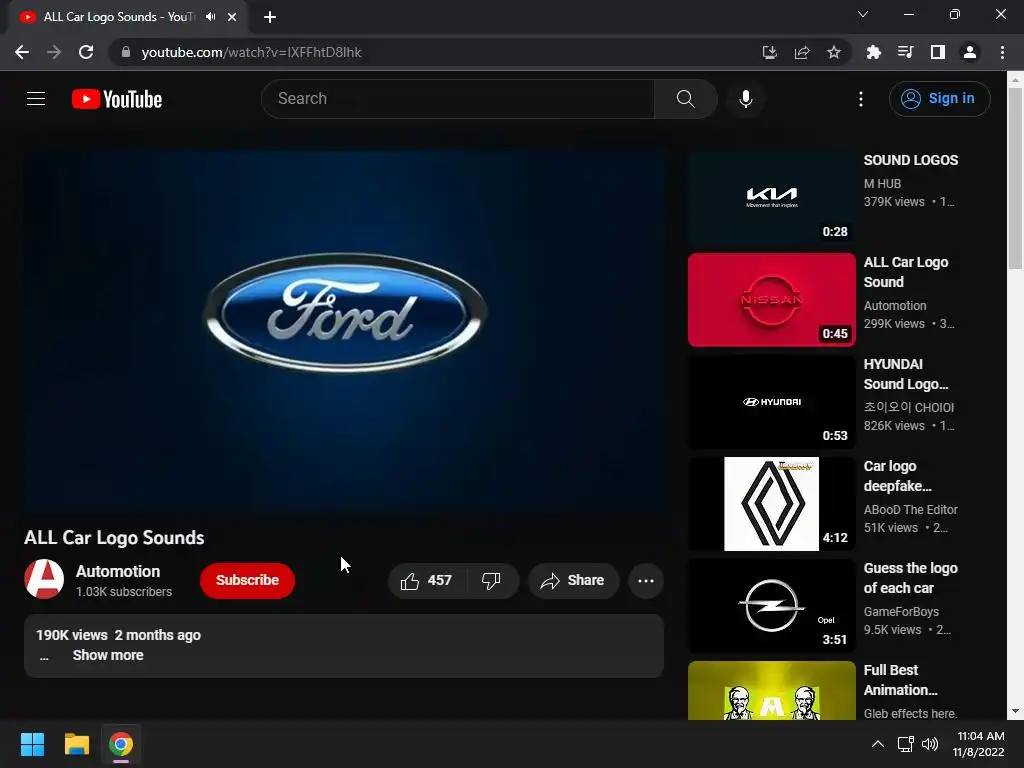Click the ABooD The Editor channel name
The height and width of the screenshot is (768, 1024).
pos(910,509)
